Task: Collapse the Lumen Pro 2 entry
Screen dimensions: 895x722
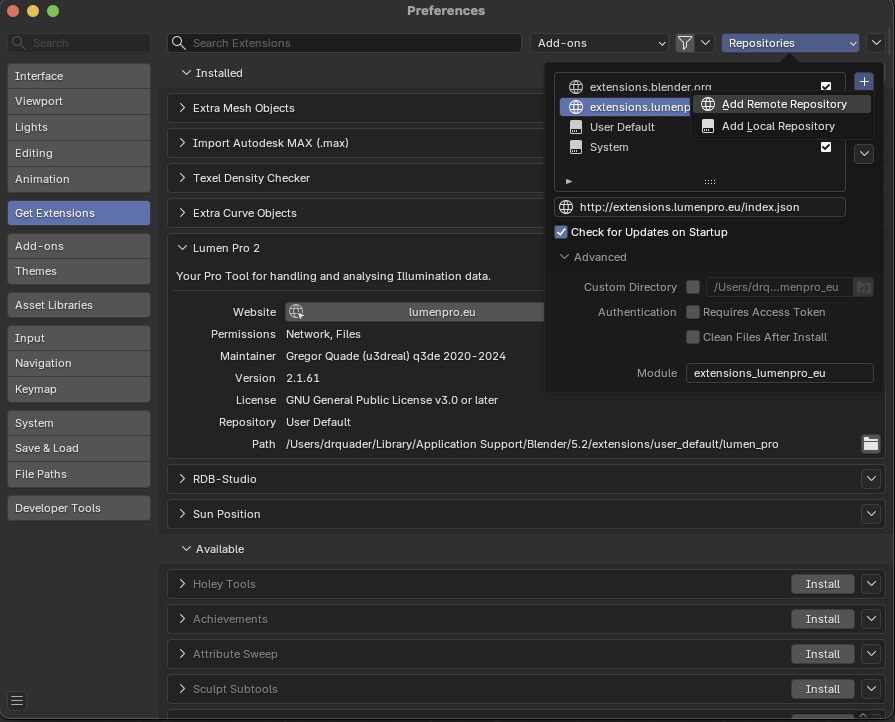Action: pyautogui.click(x=182, y=248)
